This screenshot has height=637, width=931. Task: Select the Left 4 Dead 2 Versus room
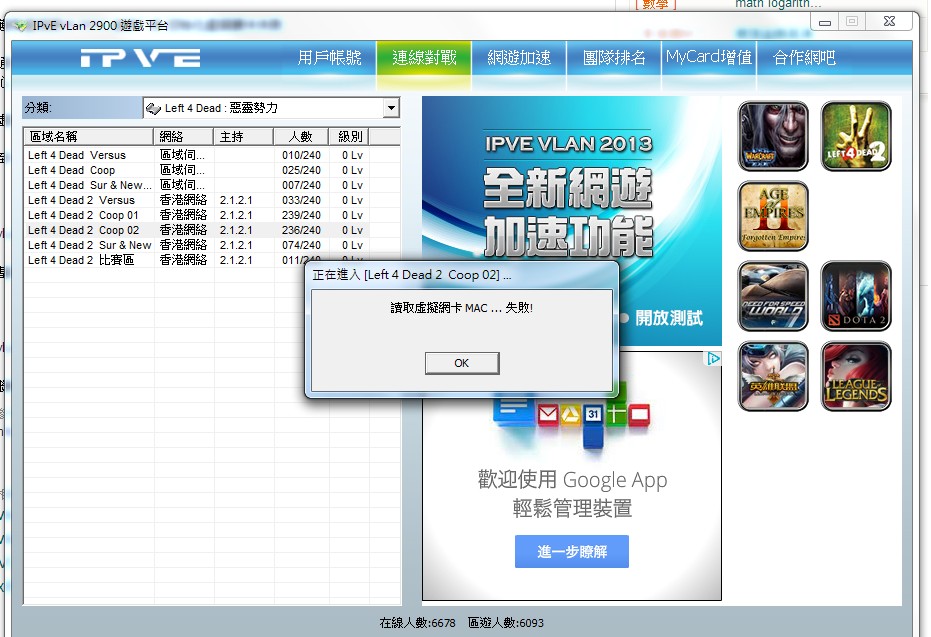pyautogui.click(x=197, y=200)
